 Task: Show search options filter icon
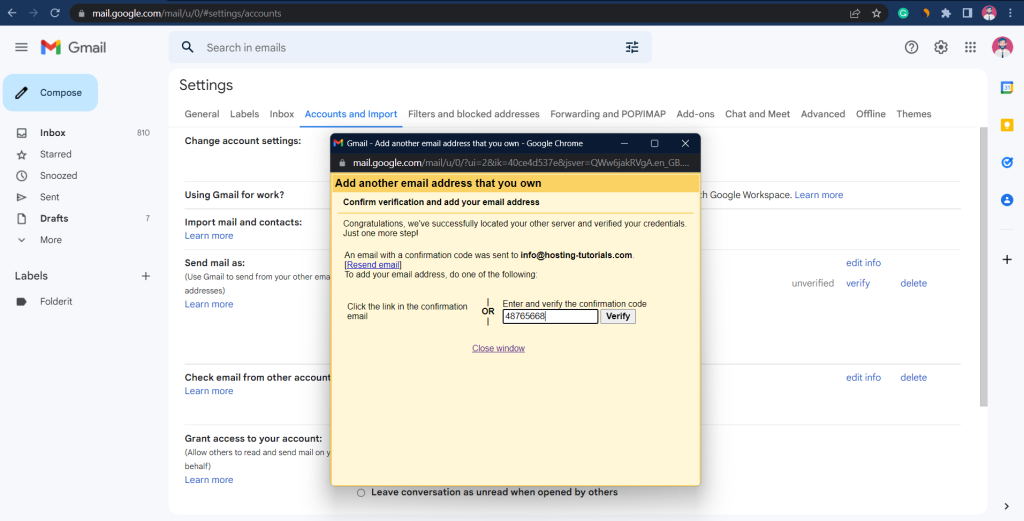632,47
